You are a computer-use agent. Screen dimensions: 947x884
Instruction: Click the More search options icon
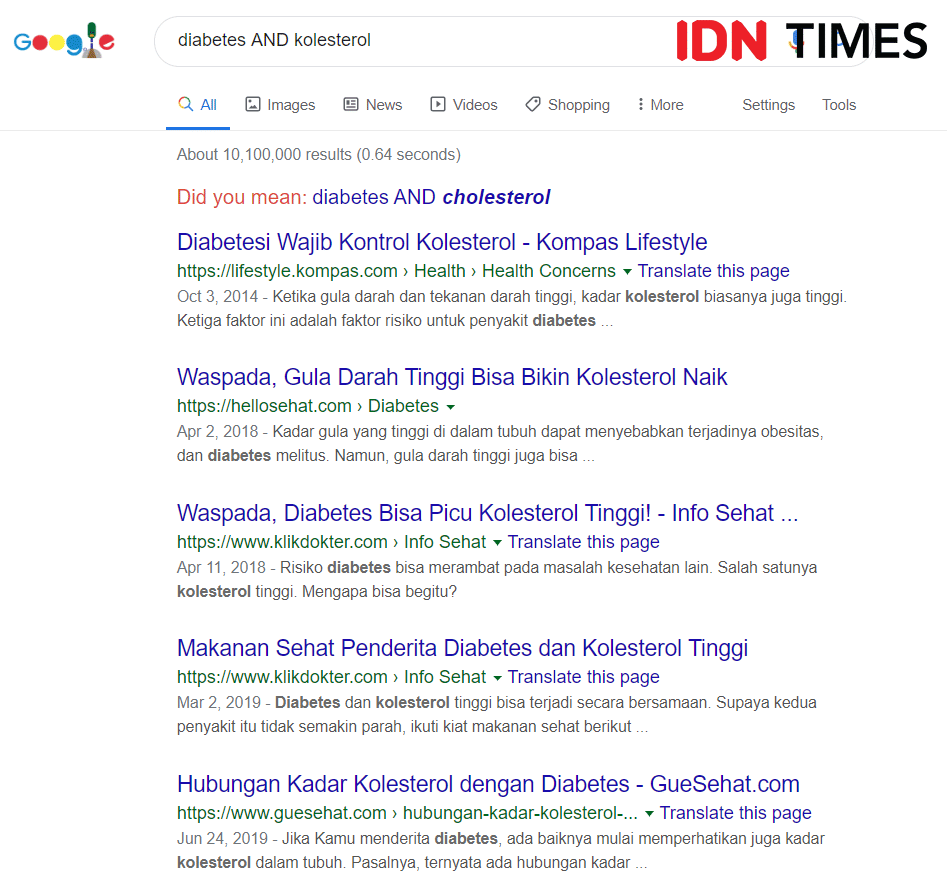pos(642,104)
